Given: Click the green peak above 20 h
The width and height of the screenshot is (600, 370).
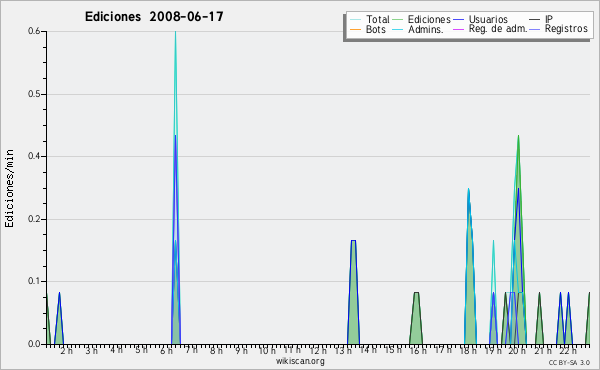Looking at the screenshot, I should point(518,240).
